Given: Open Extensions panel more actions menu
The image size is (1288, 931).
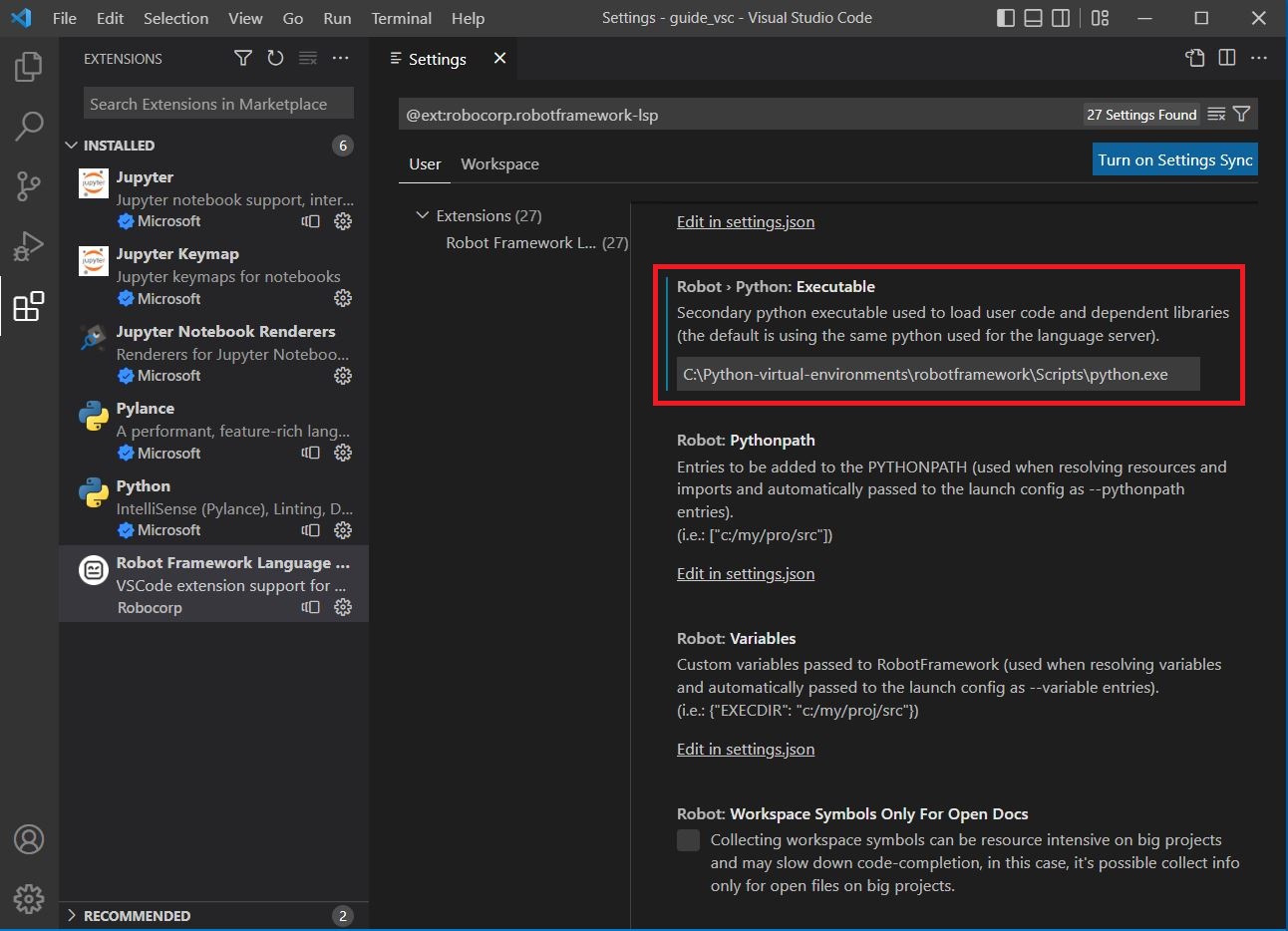Looking at the screenshot, I should 341,59.
